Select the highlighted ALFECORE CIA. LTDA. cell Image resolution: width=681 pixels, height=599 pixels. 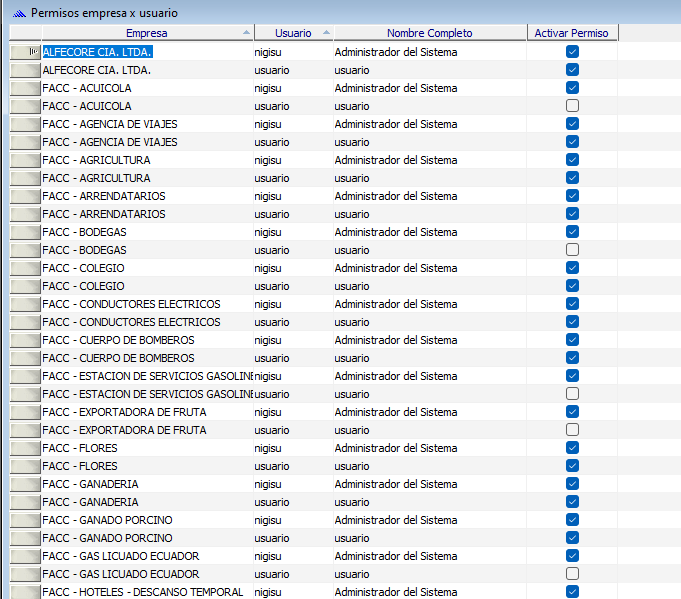(98, 52)
